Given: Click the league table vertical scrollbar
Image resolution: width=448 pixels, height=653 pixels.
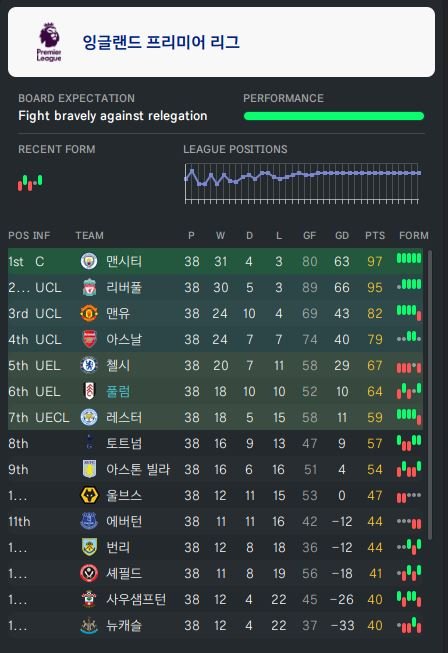Looking at the screenshot, I should (x=430, y=395).
